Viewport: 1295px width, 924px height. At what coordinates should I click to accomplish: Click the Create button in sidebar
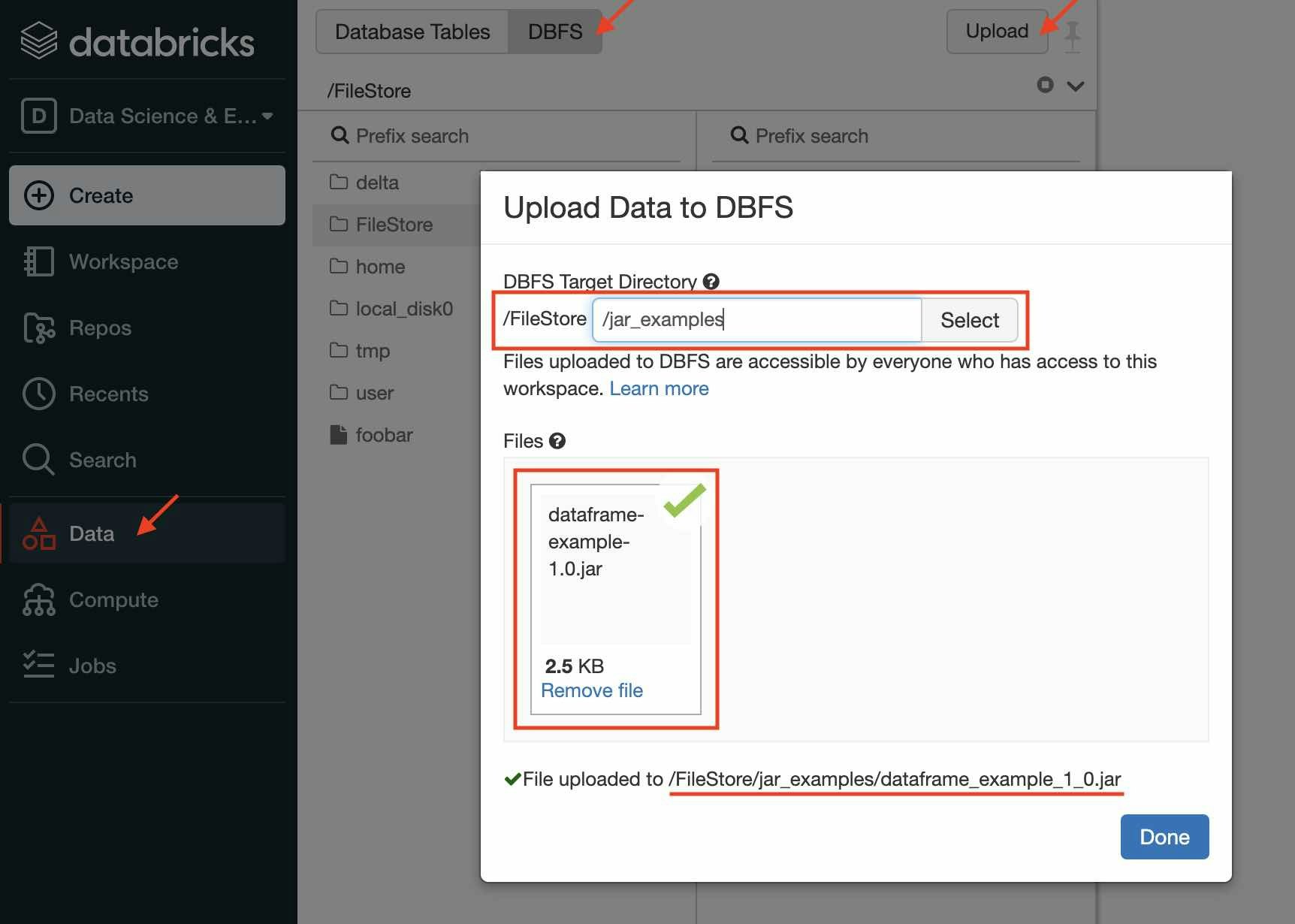[147, 195]
